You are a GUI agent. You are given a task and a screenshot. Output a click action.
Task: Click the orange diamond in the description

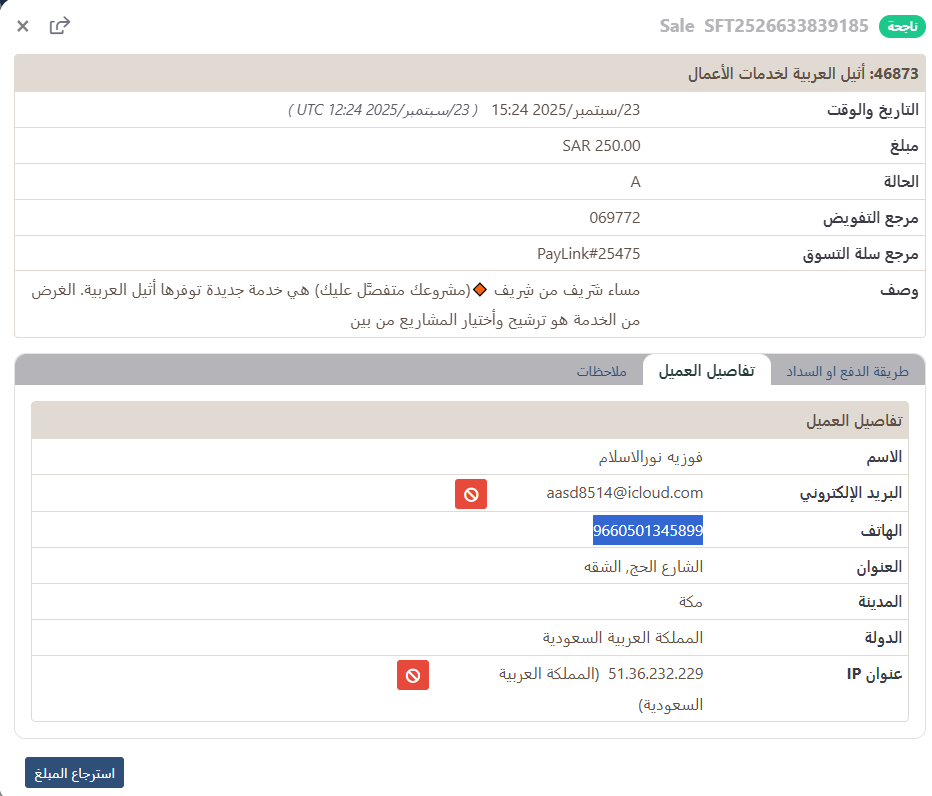point(479,291)
